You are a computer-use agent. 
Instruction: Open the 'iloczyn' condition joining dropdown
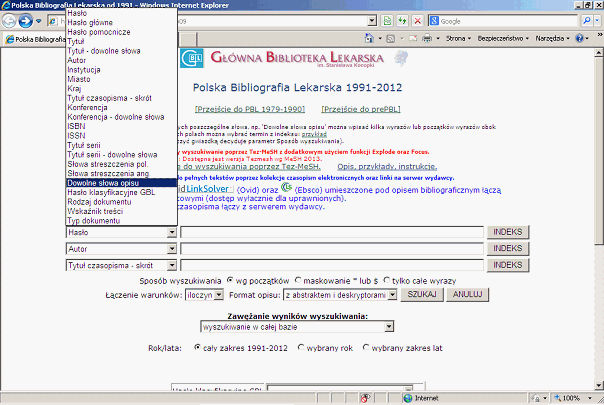pyautogui.click(x=218, y=295)
